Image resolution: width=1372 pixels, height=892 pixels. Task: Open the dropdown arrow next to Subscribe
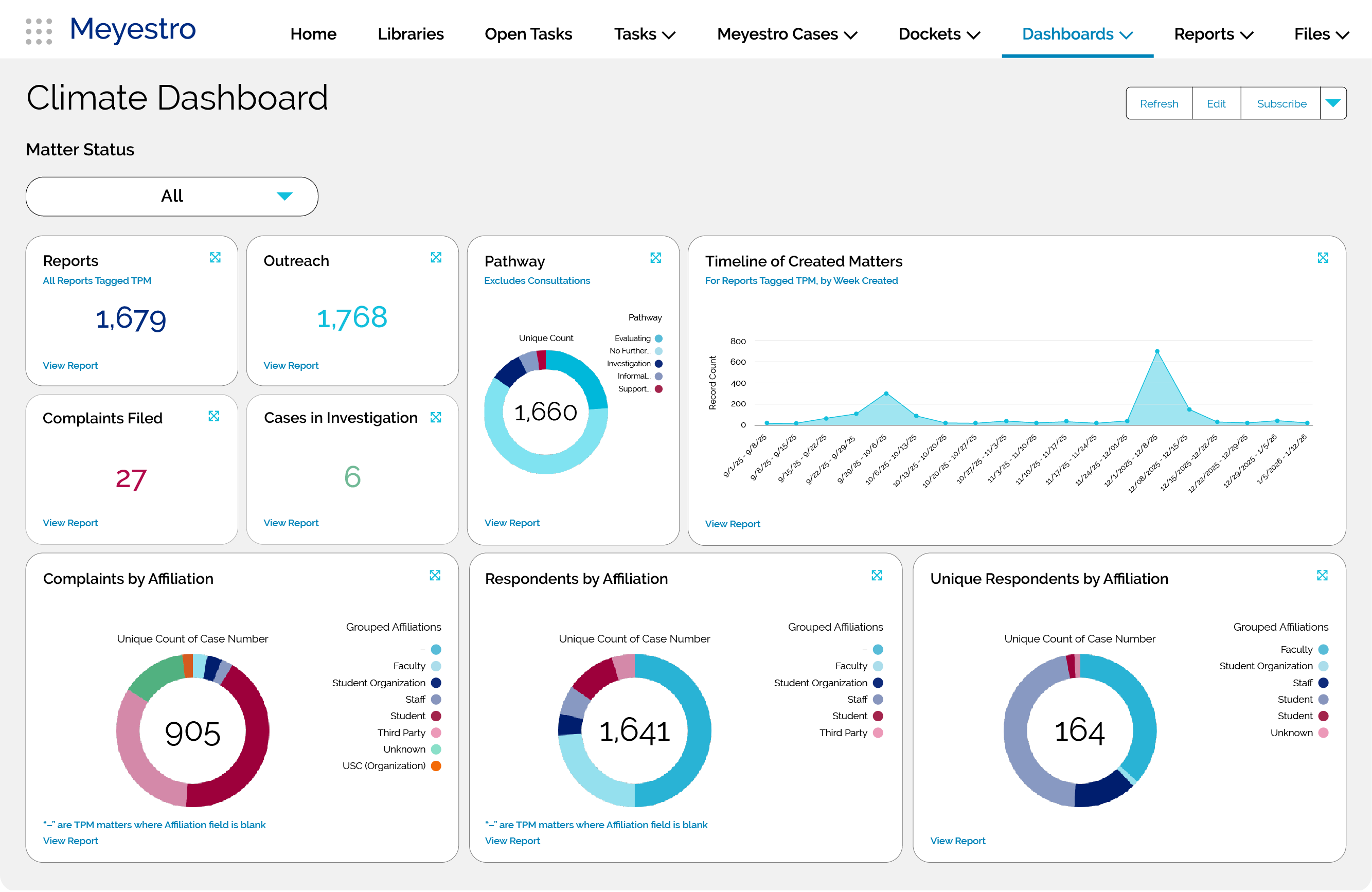(1333, 103)
